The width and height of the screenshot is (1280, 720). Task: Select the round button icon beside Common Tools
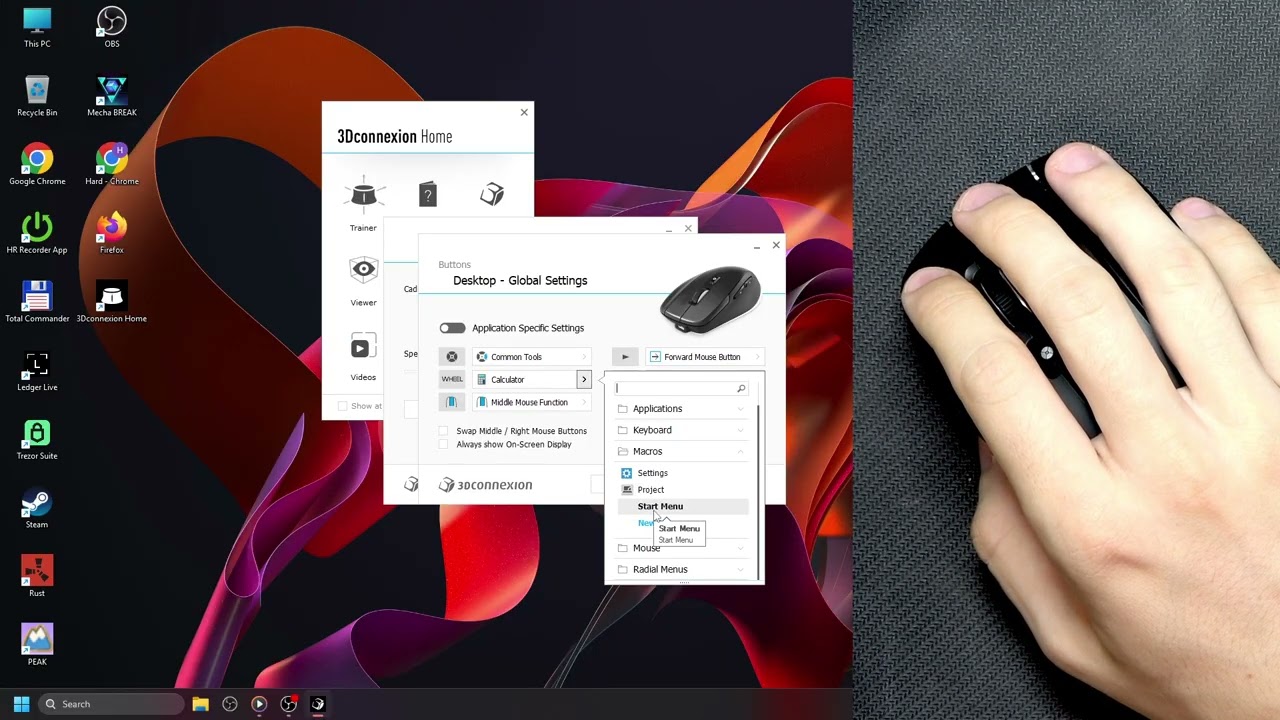tap(452, 357)
